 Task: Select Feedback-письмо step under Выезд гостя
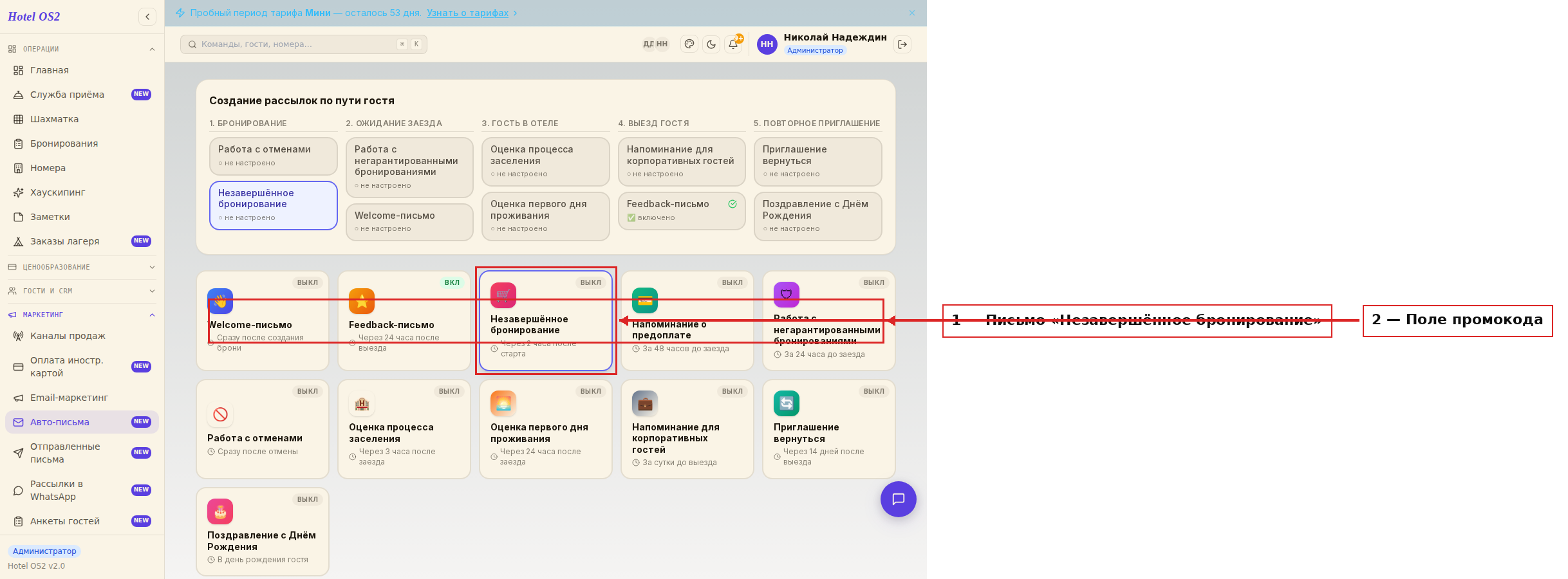(682, 210)
